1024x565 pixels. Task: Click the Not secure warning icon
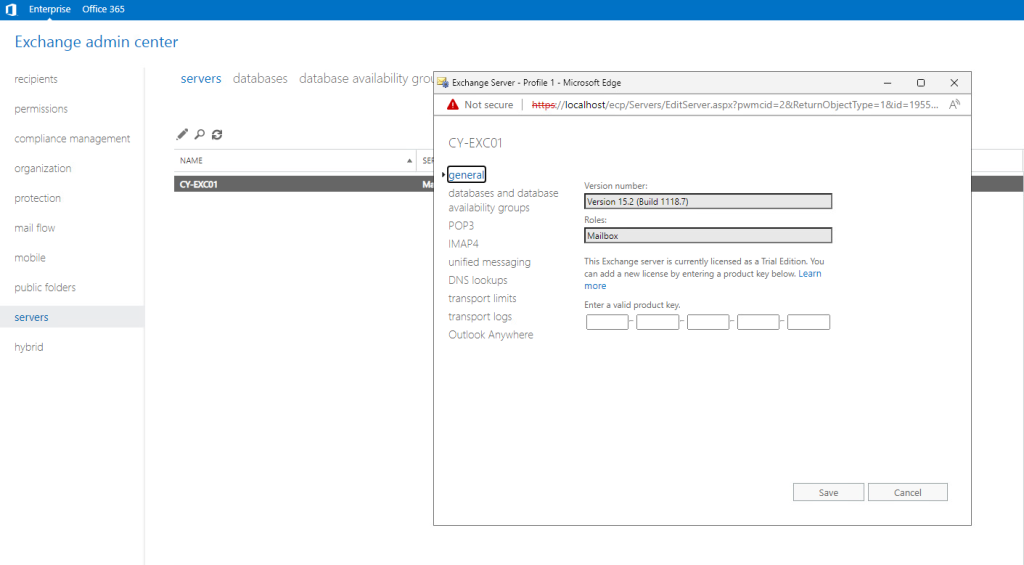click(453, 104)
